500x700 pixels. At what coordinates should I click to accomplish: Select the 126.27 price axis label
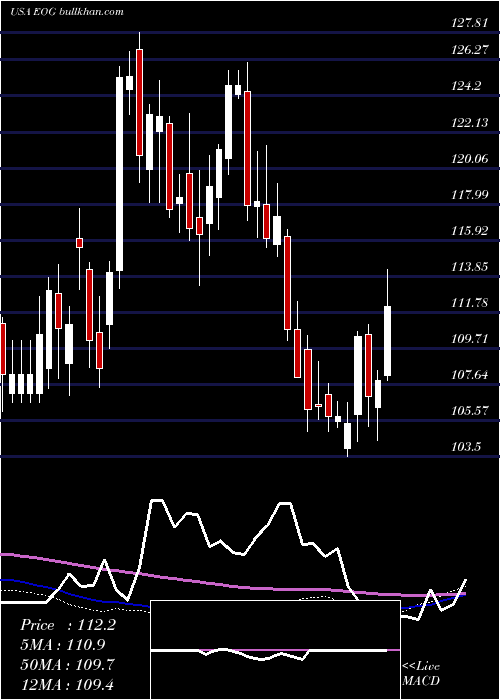click(x=469, y=50)
